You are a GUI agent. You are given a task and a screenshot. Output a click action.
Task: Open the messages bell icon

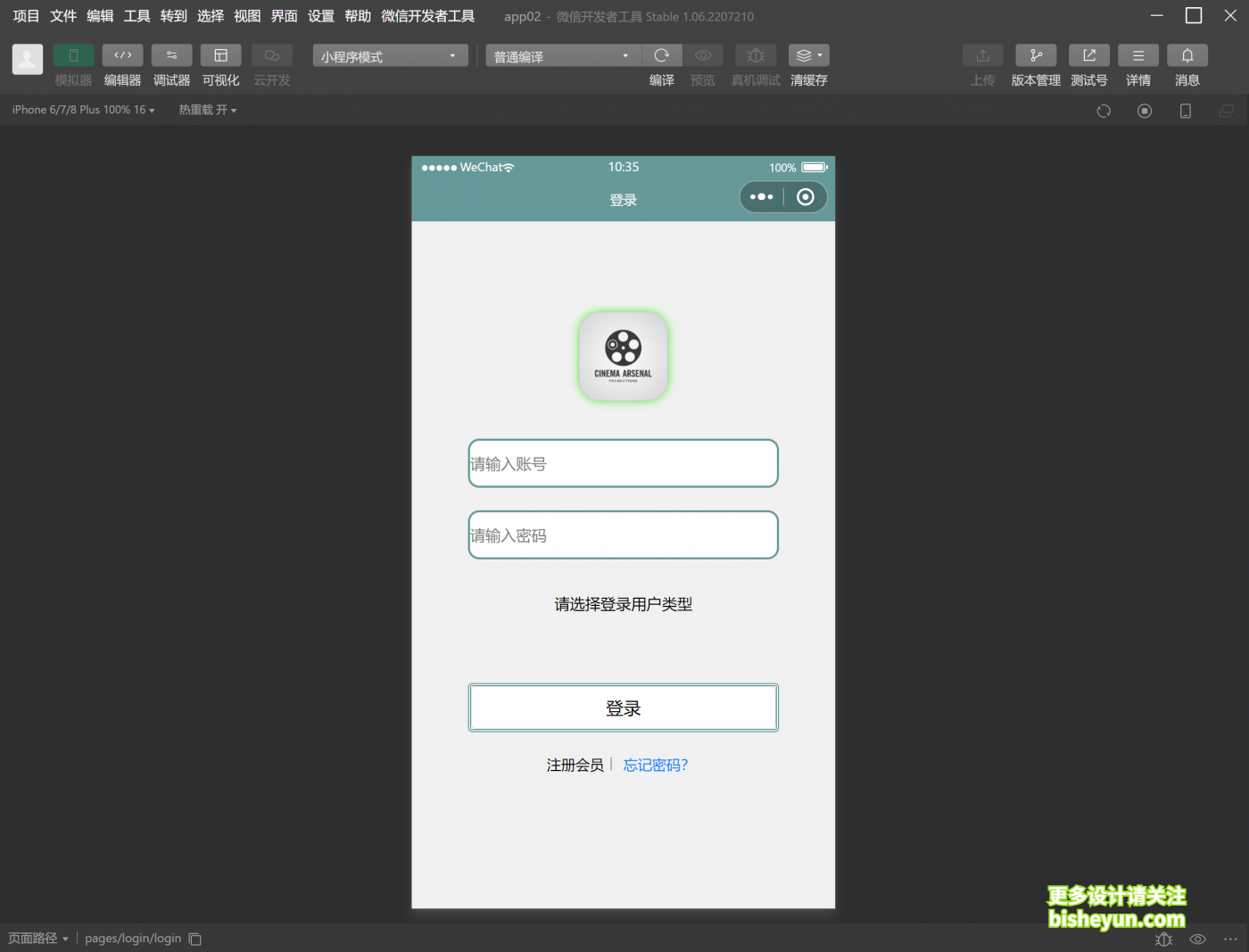point(1187,55)
